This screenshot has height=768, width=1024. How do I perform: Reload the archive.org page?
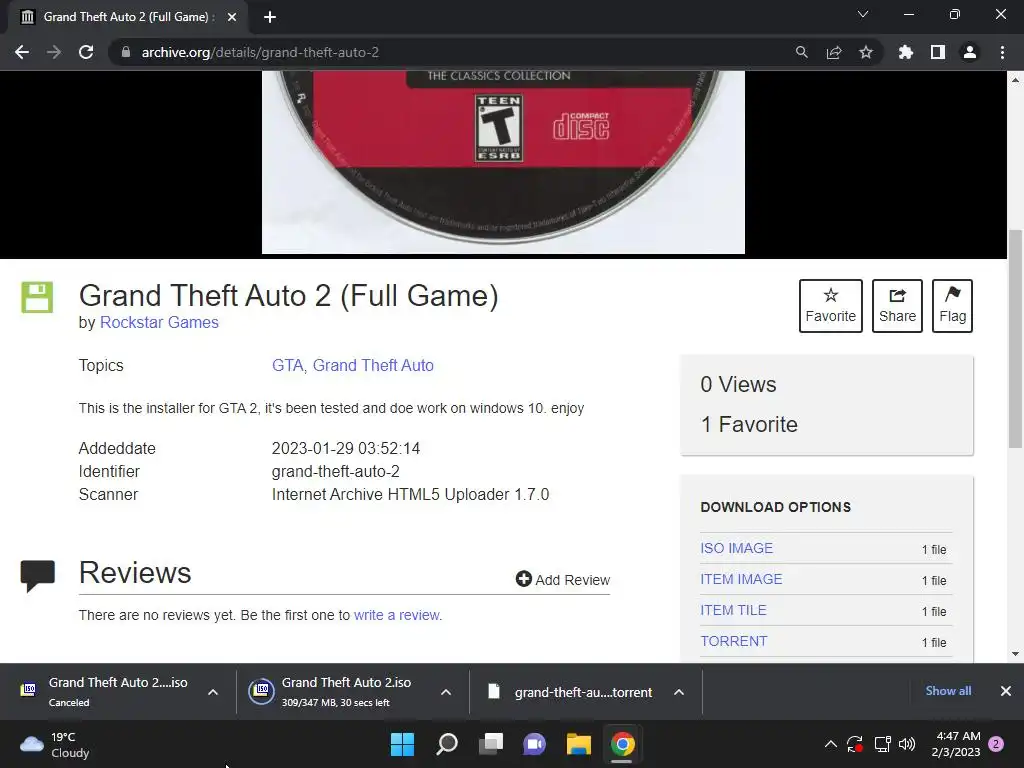pos(86,52)
